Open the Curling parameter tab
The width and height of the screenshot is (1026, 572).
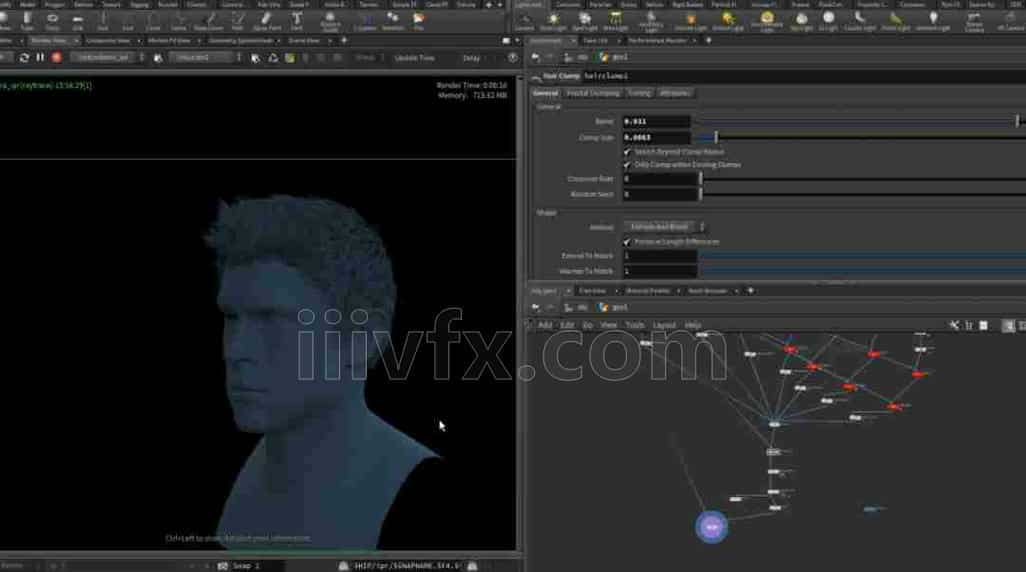639,94
